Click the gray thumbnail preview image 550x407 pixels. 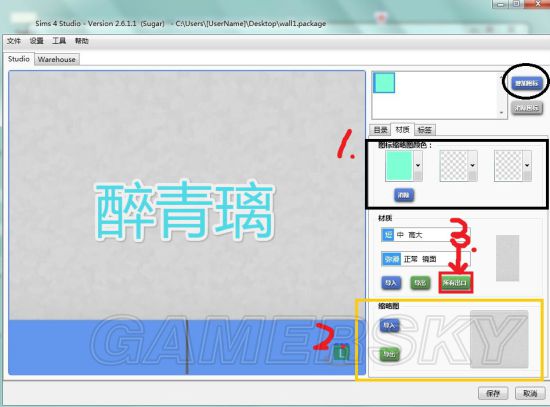coord(499,339)
